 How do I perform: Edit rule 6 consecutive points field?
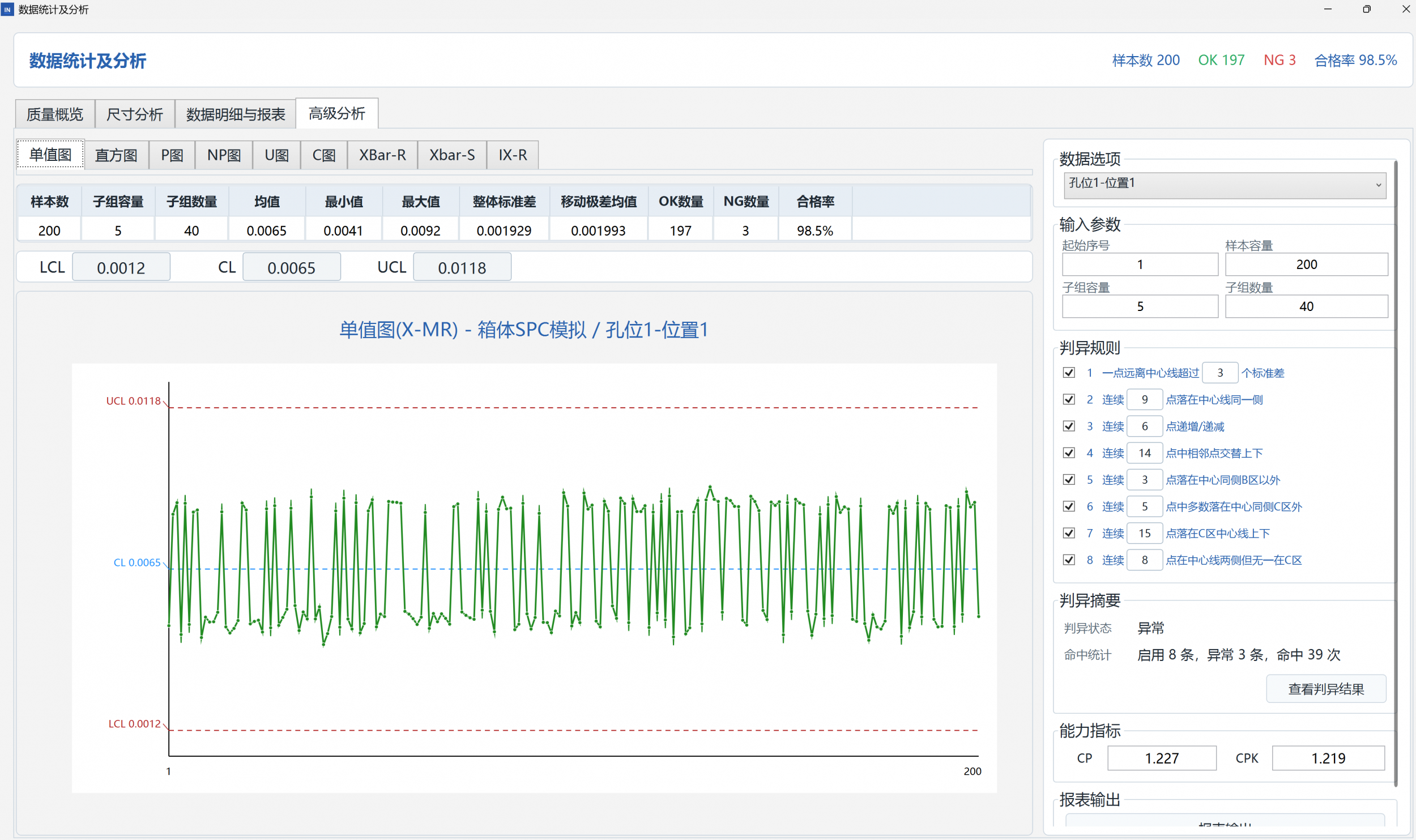1145,506
